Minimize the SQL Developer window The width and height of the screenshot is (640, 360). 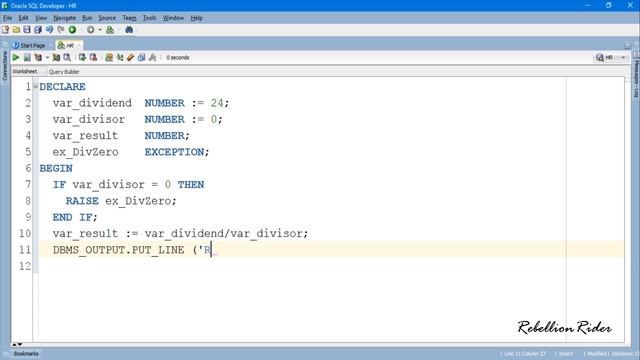pos(588,5)
